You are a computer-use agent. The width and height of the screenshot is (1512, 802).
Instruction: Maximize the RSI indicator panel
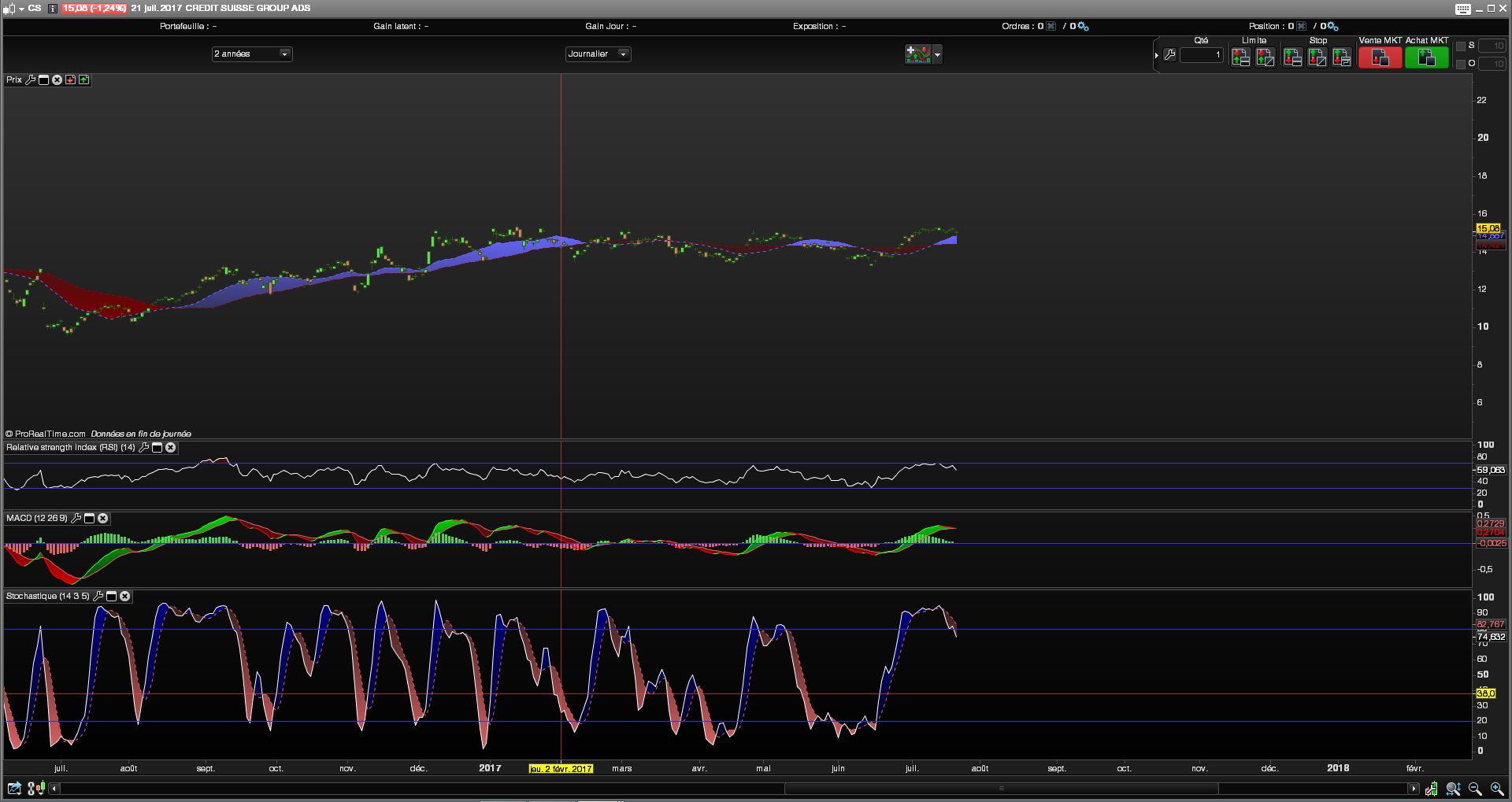(157, 447)
